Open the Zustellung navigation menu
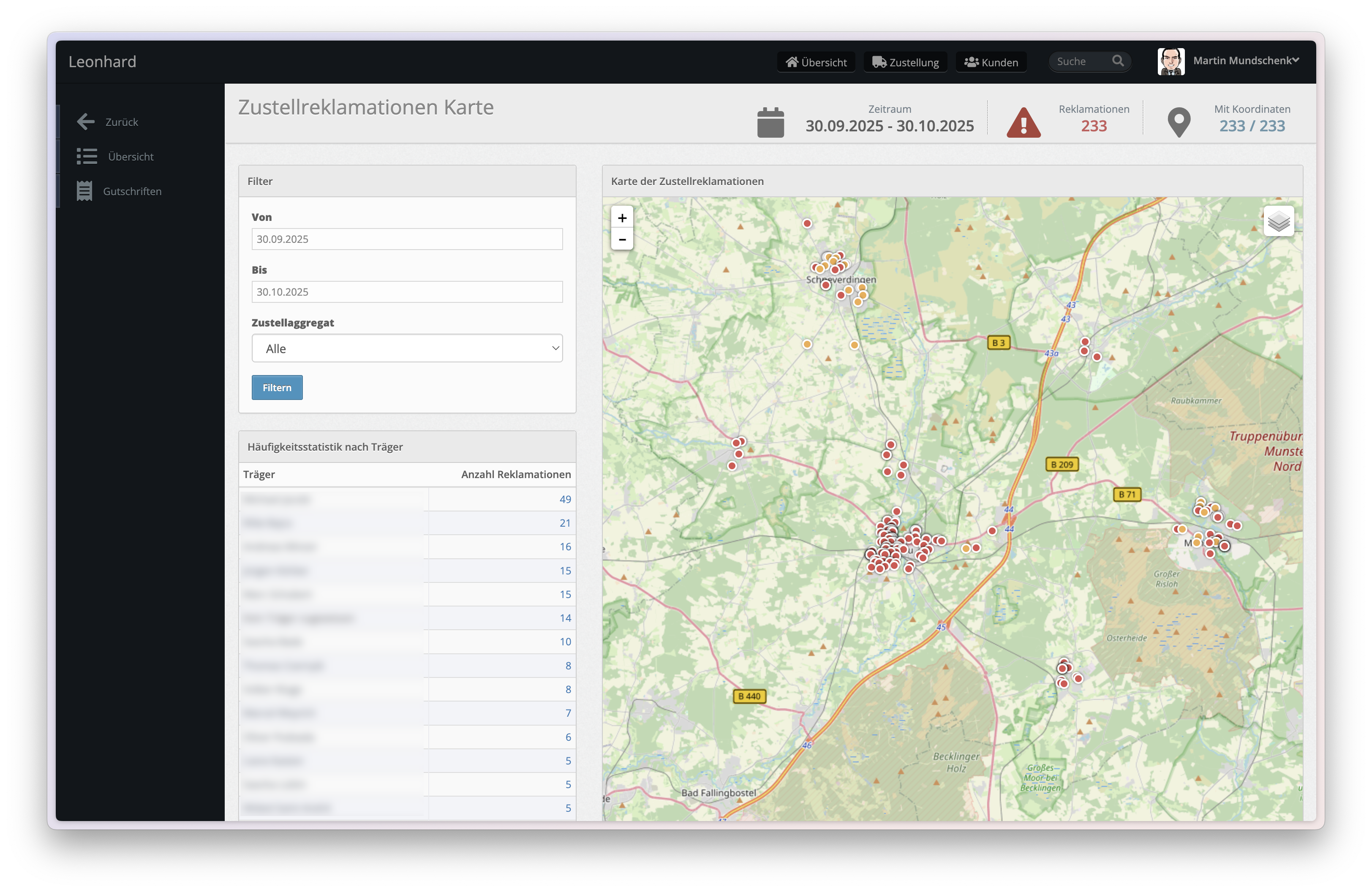The width and height of the screenshot is (1372, 892). (905, 62)
